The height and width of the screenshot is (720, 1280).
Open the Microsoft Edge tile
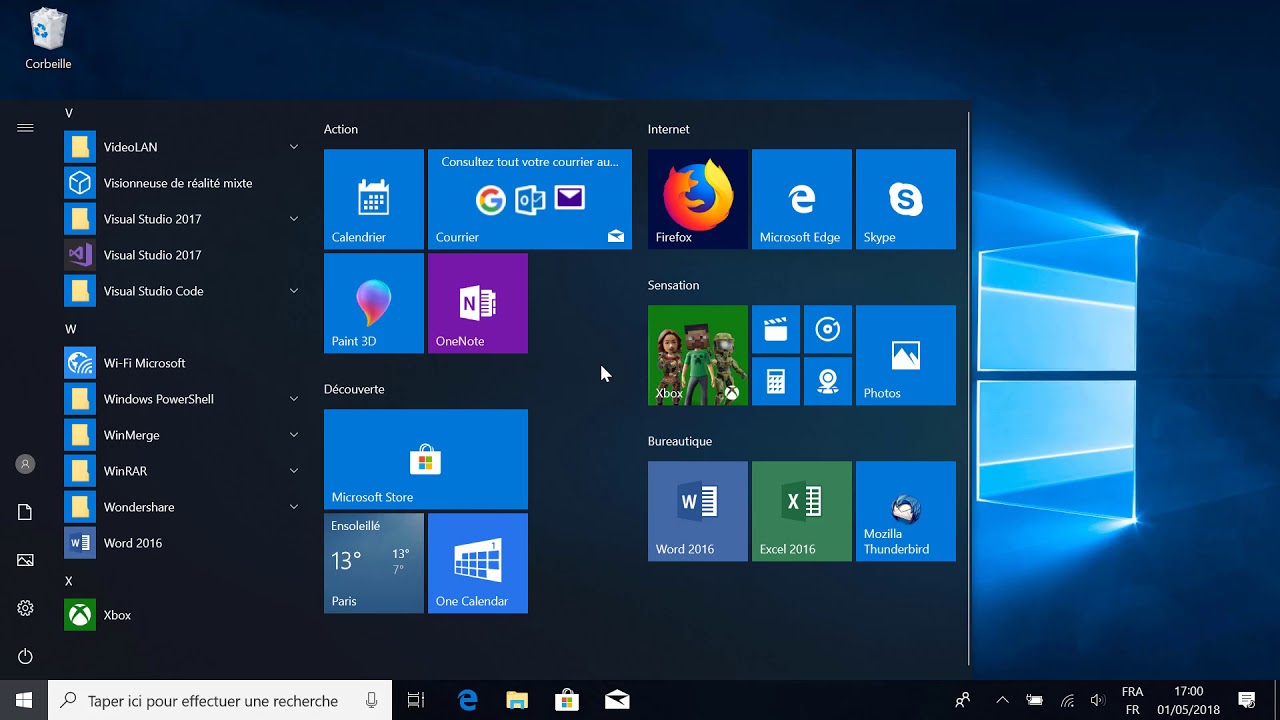[802, 199]
